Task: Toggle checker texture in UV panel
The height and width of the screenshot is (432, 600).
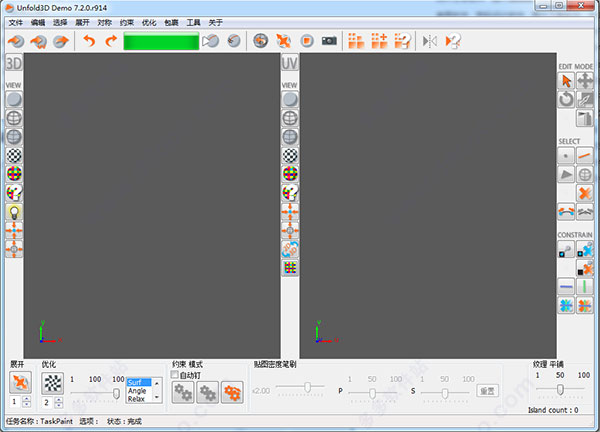Action: (290, 156)
